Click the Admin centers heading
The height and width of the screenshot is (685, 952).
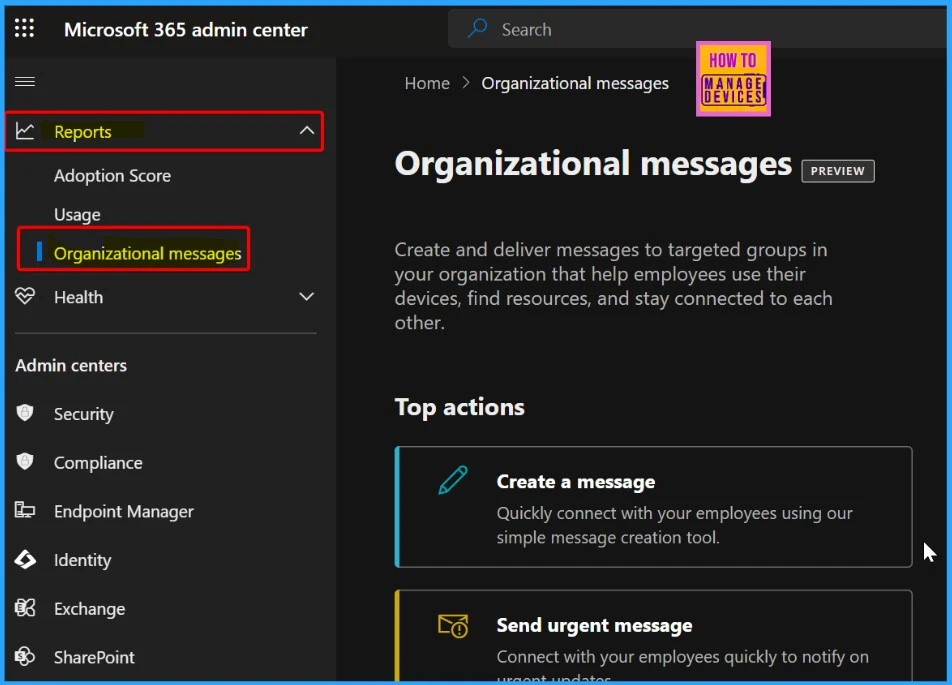pos(71,366)
